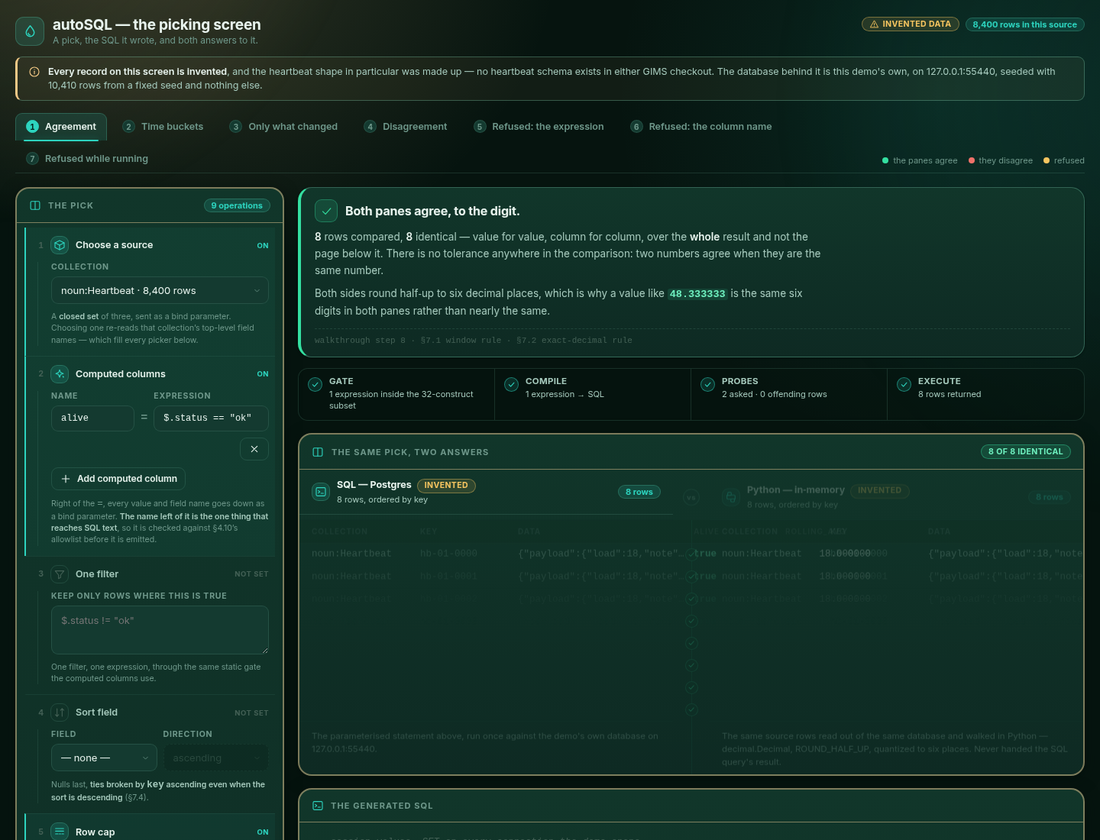
Task: Click the match check icon for row hb-01-0000
Action: click(x=691, y=554)
